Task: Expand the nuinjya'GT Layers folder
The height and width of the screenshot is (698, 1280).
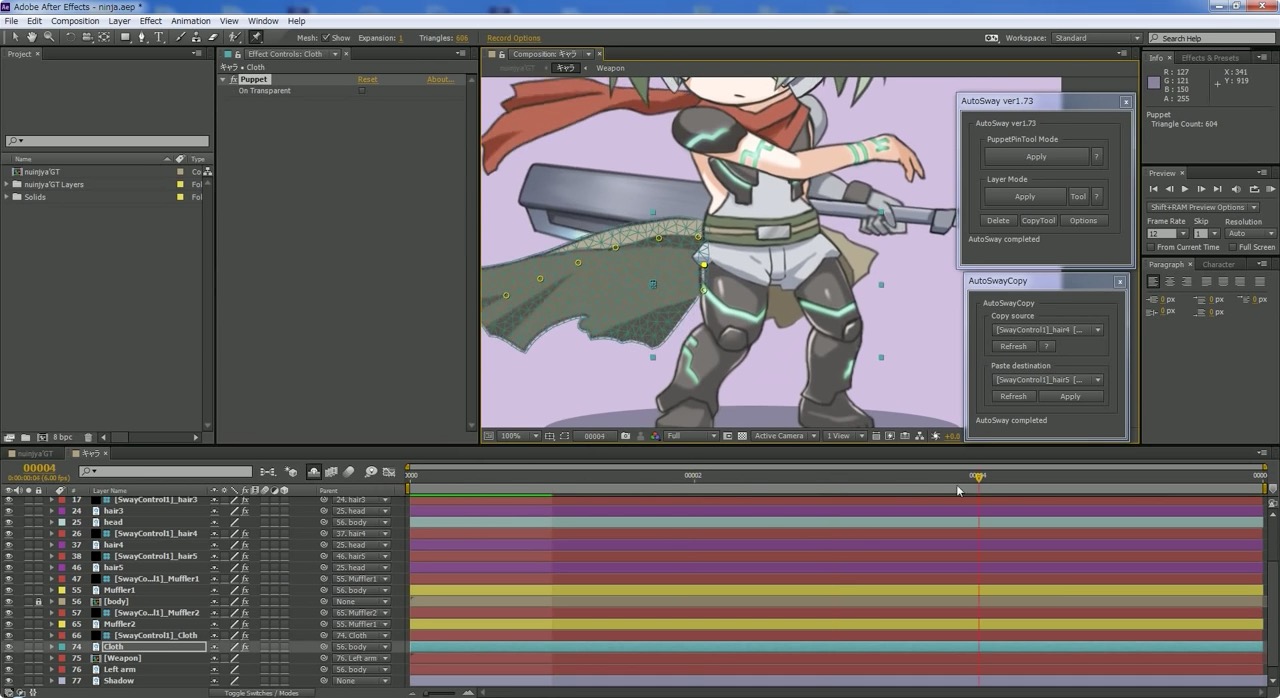Action: point(7,185)
